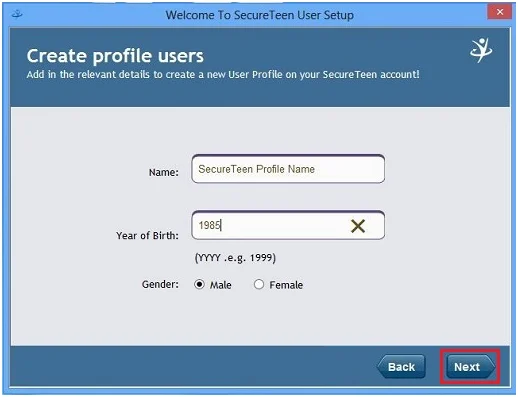Image resolution: width=518 pixels, height=397 pixels.
Task: Go back with the Back button
Action: [x=401, y=367]
